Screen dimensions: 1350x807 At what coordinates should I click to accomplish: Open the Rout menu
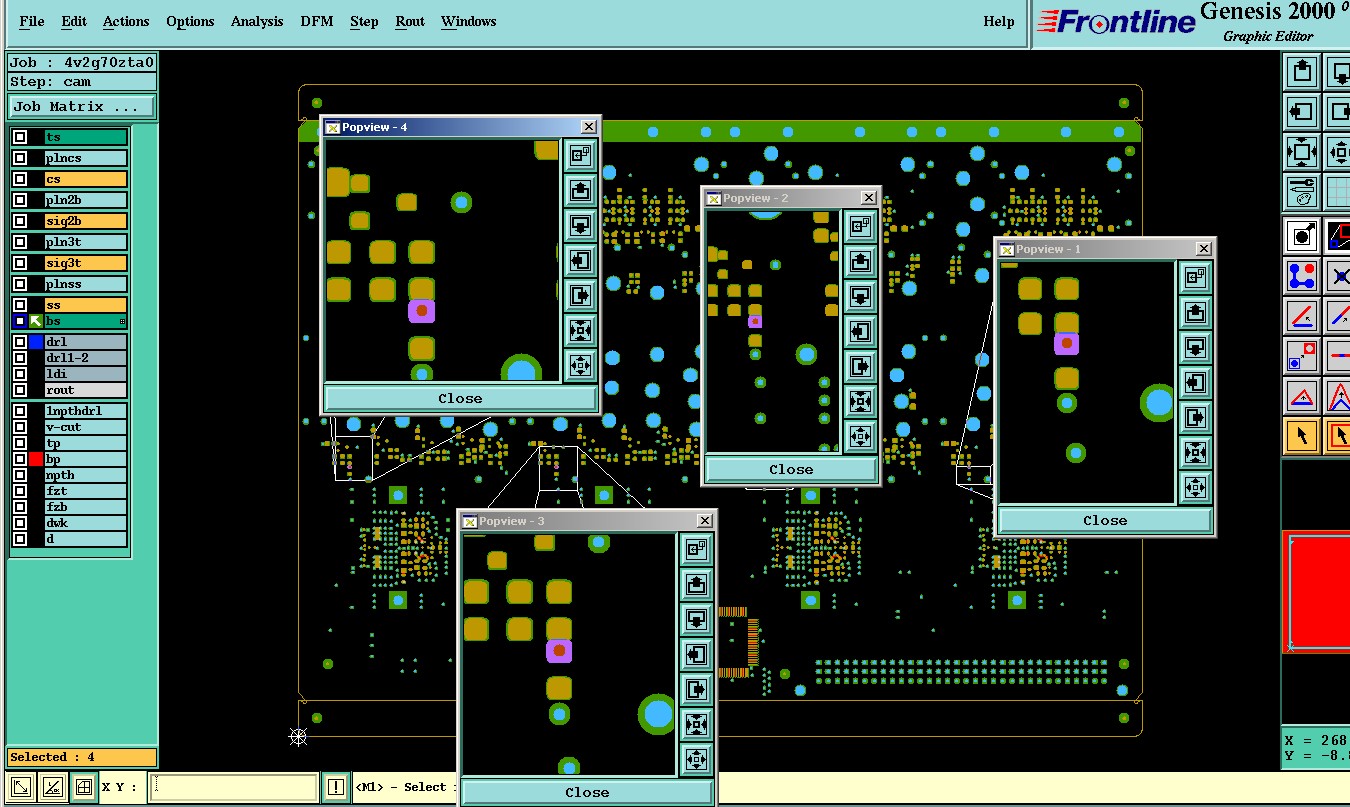(410, 21)
